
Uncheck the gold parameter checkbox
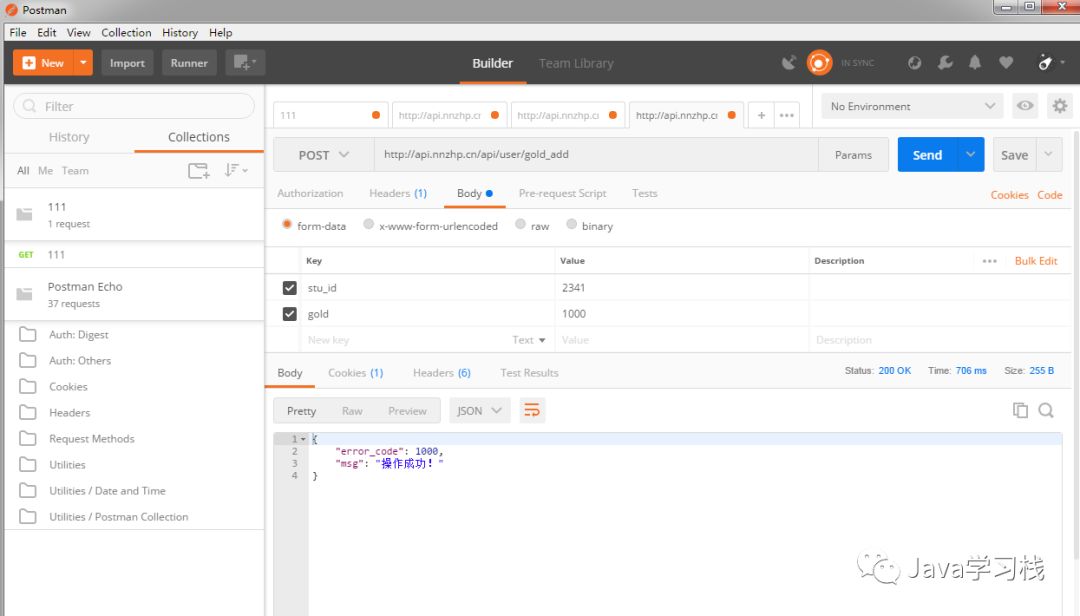coord(289,314)
